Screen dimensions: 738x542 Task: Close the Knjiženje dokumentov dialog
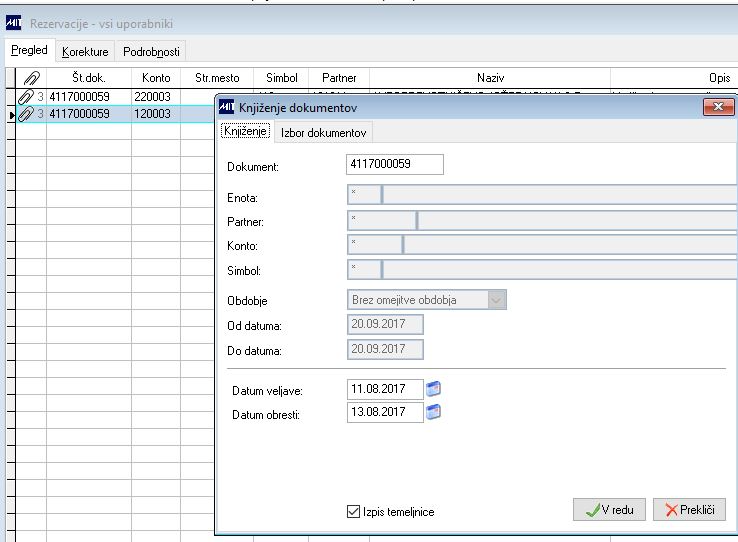(719, 107)
